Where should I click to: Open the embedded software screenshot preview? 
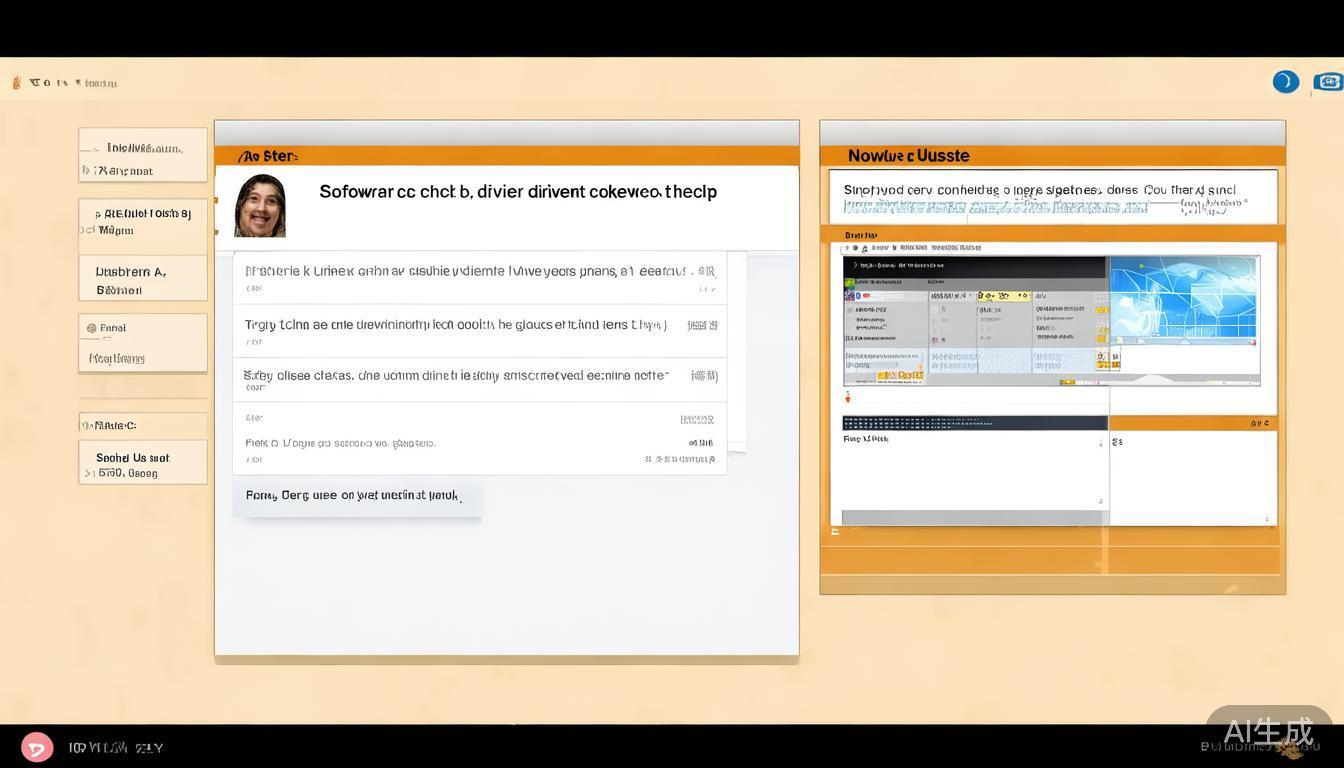click(x=975, y=320)
